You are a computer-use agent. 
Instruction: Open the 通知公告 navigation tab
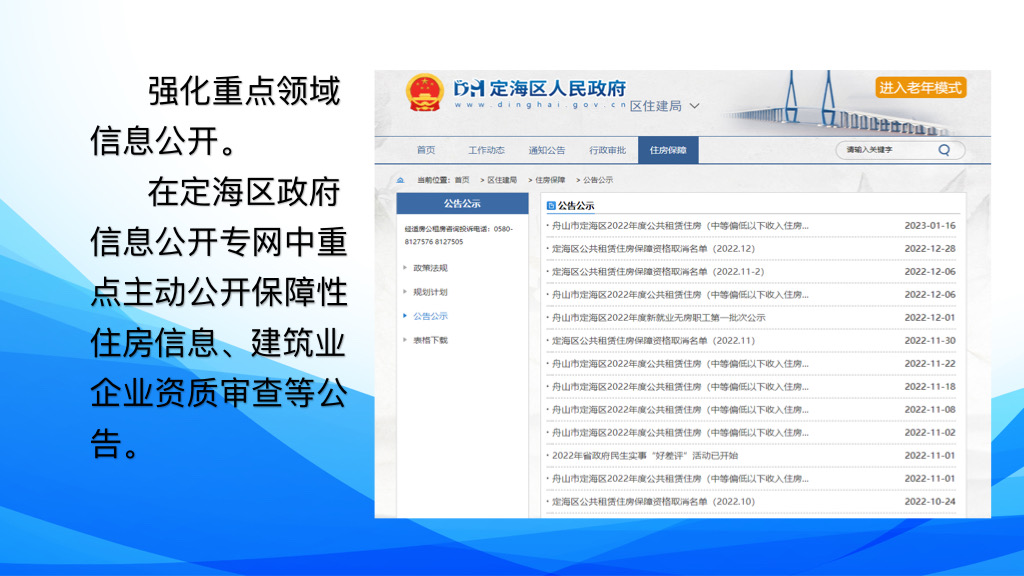pyautogui.click(x=547, y=150)
